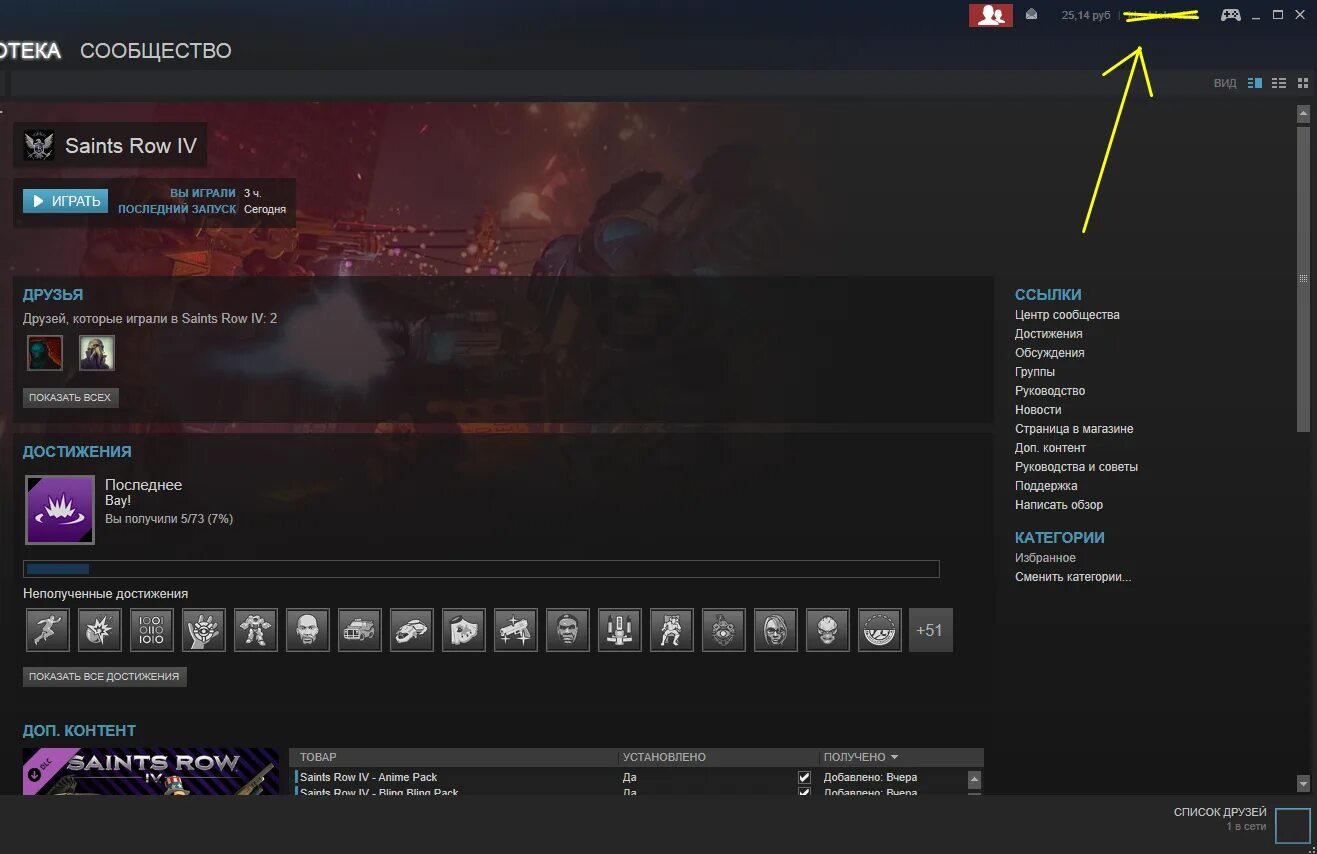Screen dimensions: 1317x854
Task: Open the Новости link
Action: pos(1038,410)
